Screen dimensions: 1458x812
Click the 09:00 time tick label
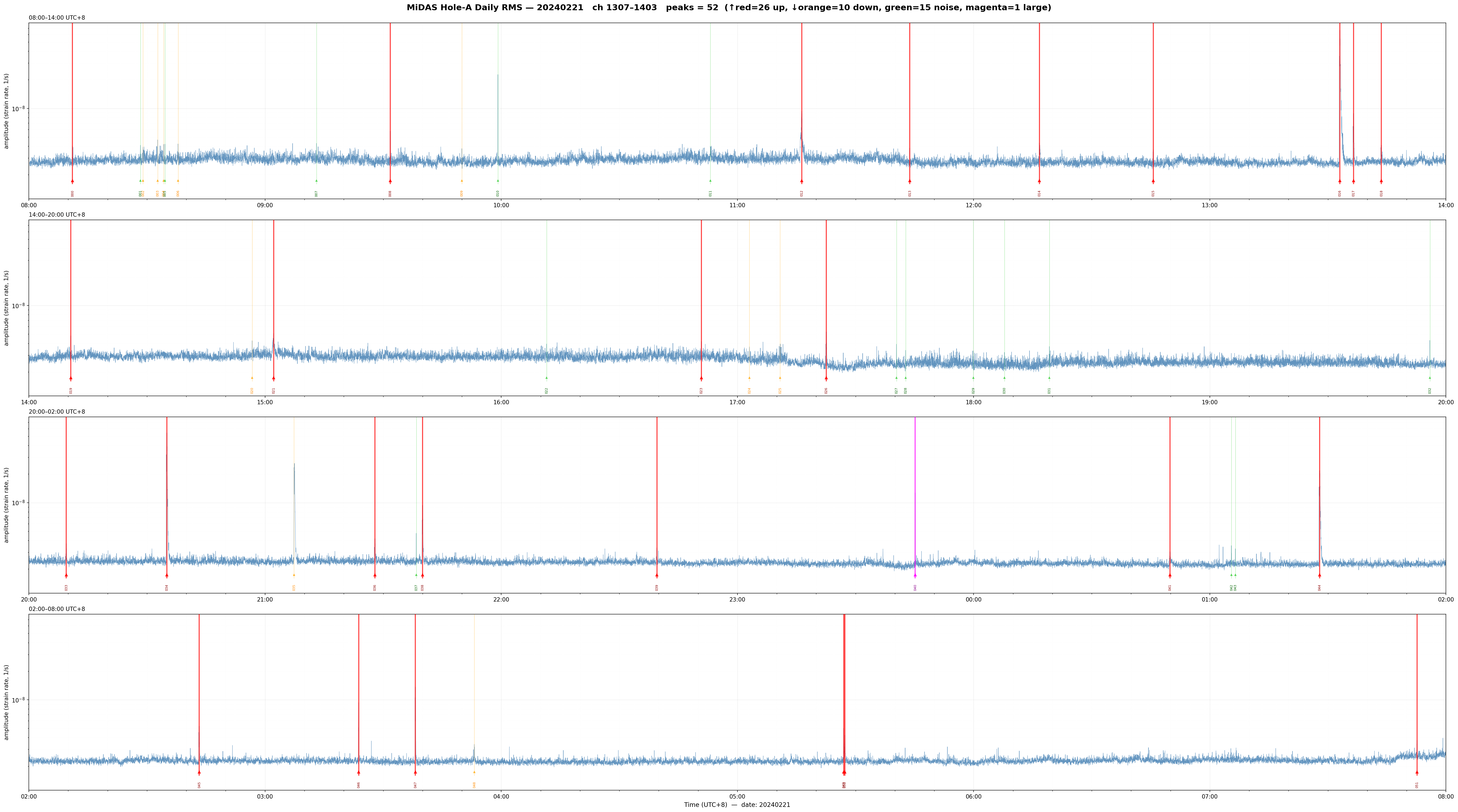[x=265, y=205]
